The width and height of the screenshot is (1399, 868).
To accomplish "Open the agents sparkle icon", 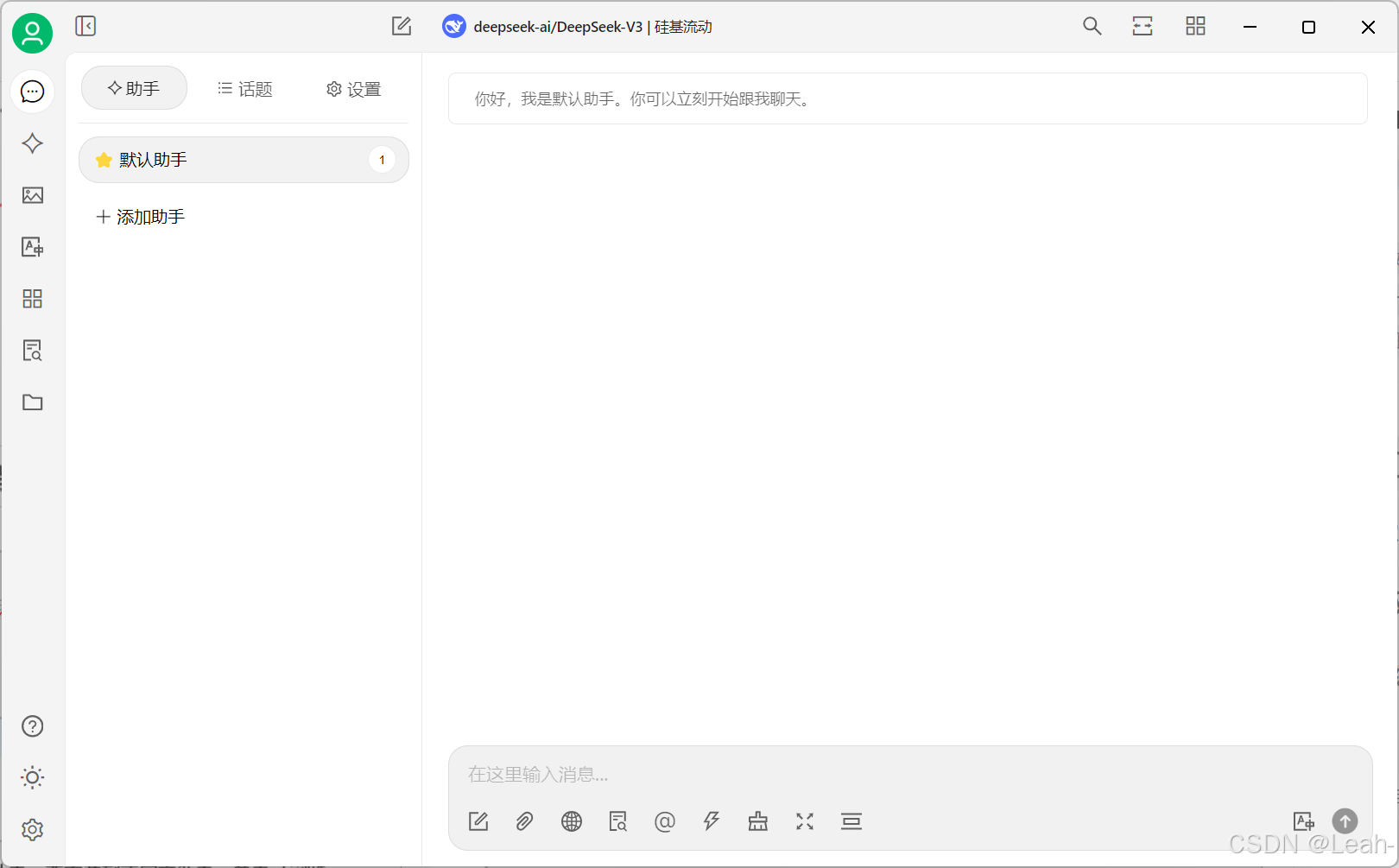I will (32, 143).
